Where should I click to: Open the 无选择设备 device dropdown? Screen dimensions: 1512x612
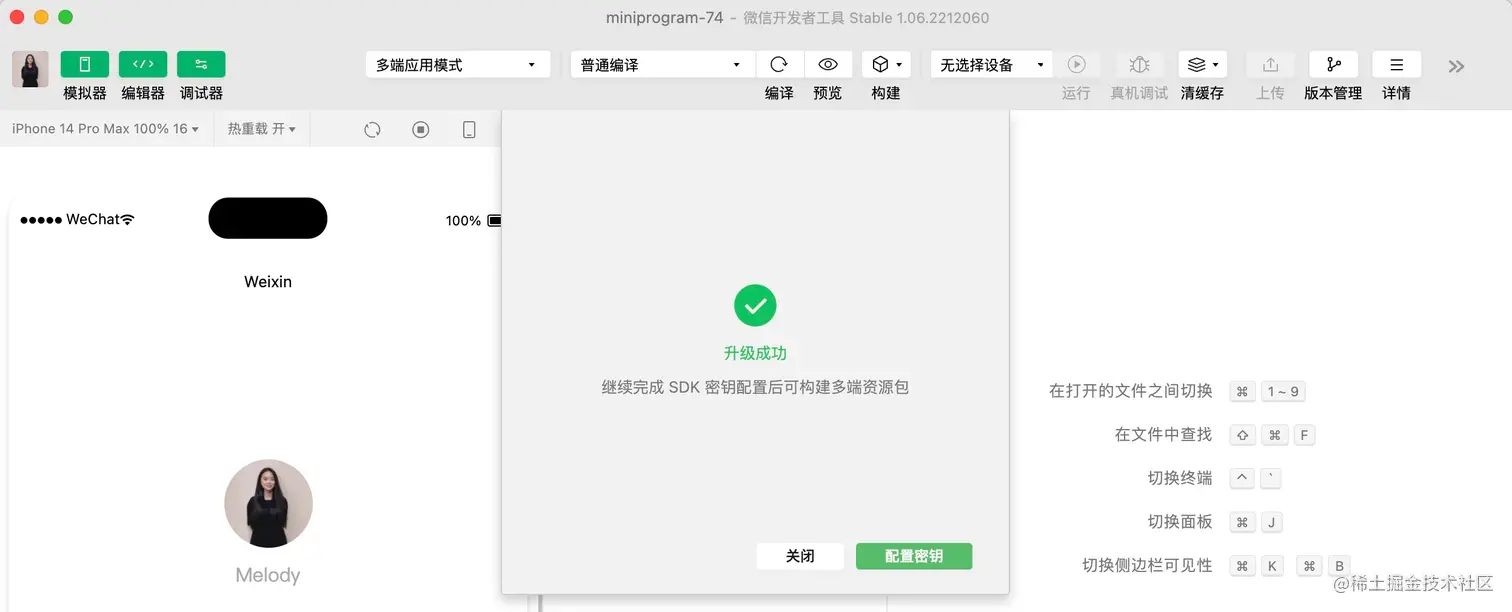992,65
